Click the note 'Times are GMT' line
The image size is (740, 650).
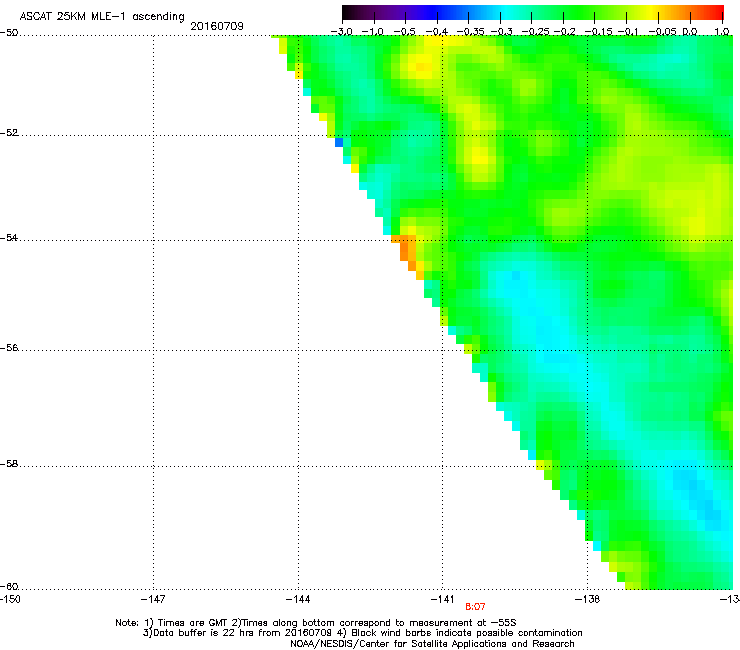pos(316,623)
